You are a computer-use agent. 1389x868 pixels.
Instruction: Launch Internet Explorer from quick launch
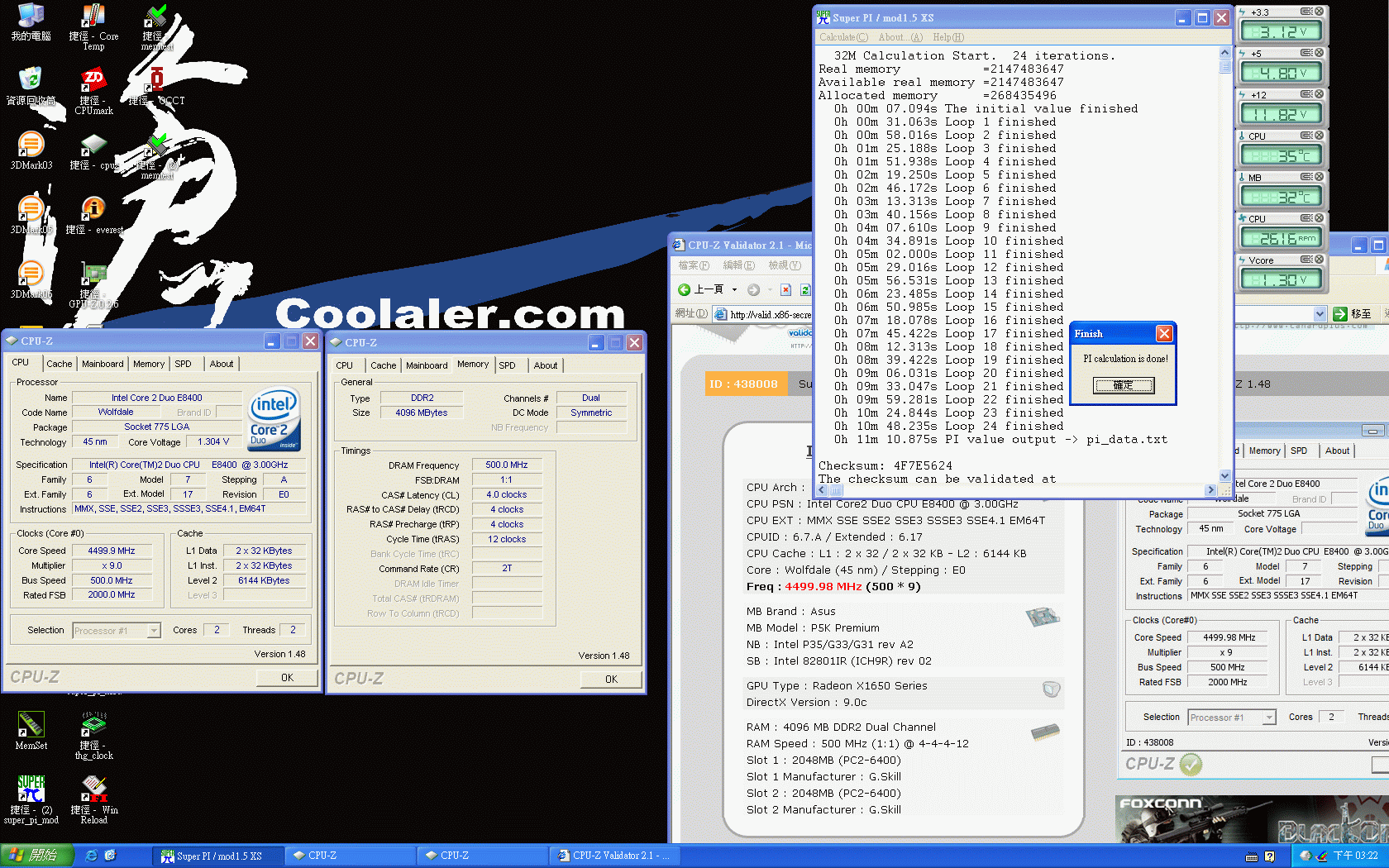[x=91, y=856]
